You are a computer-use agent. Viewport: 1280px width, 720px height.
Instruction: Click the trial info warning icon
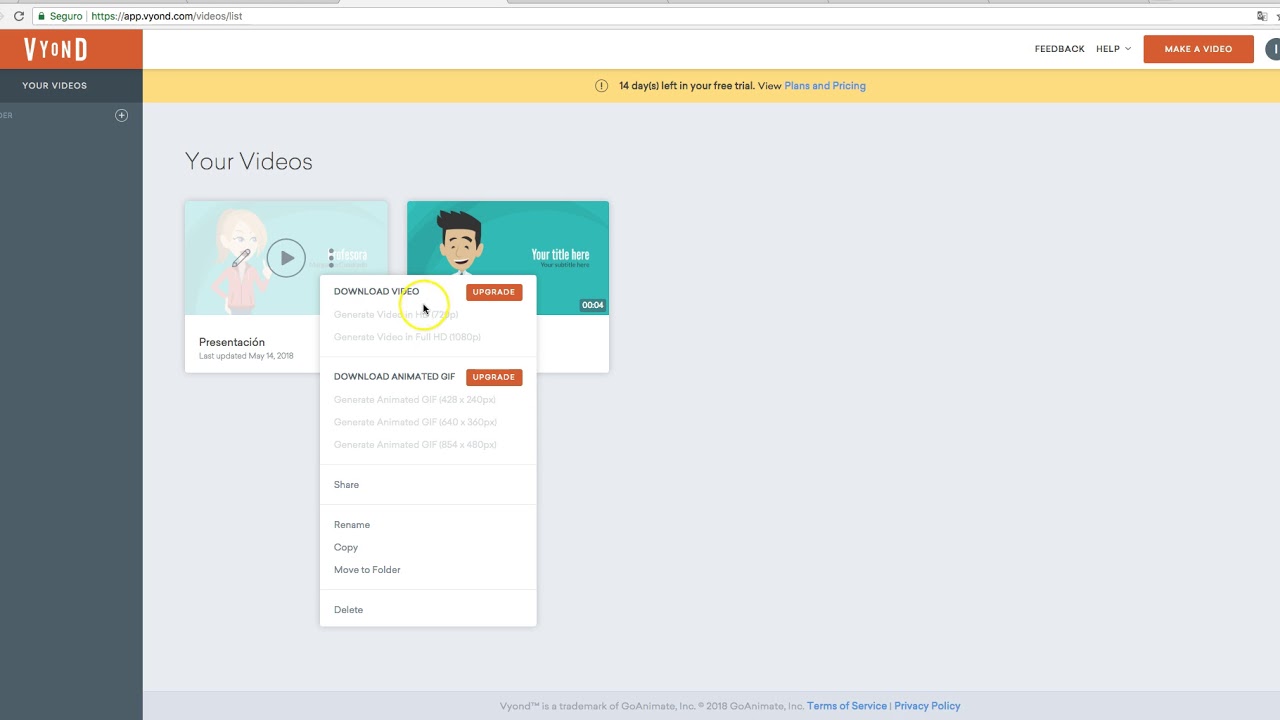tap(601, 86)
